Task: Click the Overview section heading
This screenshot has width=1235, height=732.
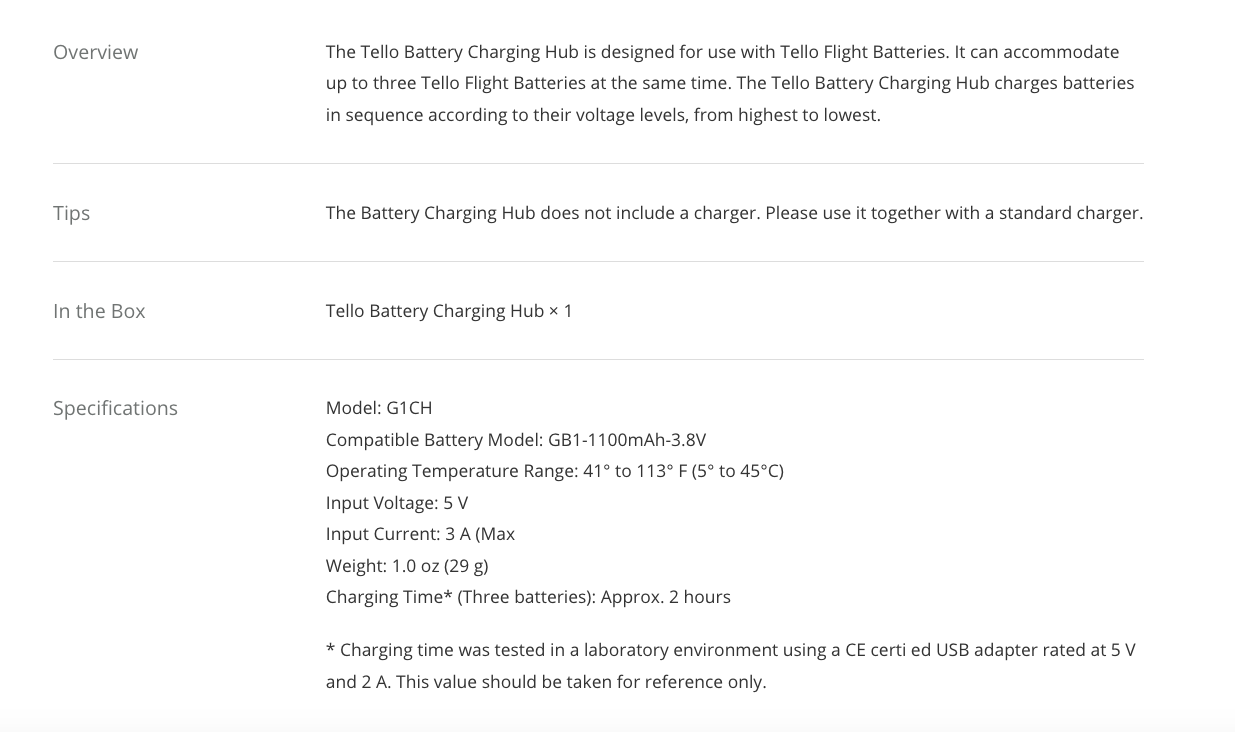Action: [96, 52]
